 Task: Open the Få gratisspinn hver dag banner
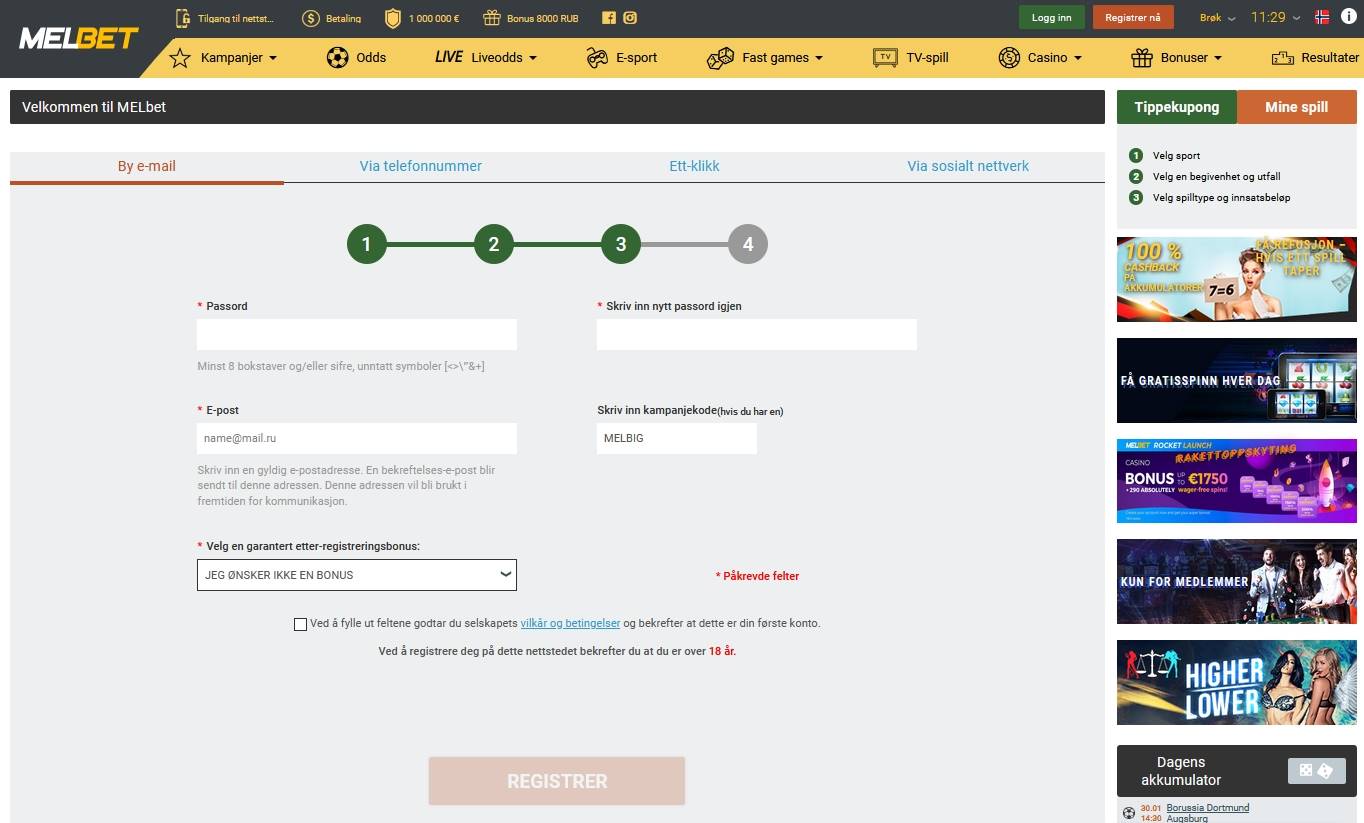(x=1237, y=380)
